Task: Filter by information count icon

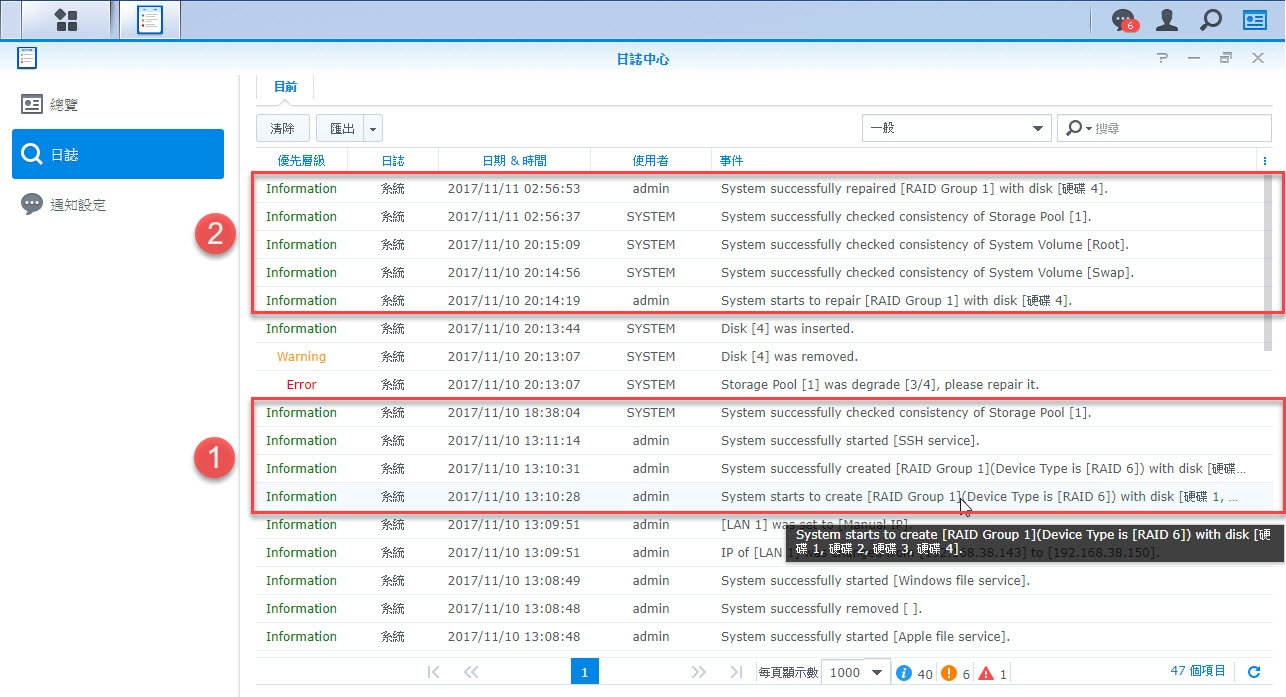Action: (904, 673)
